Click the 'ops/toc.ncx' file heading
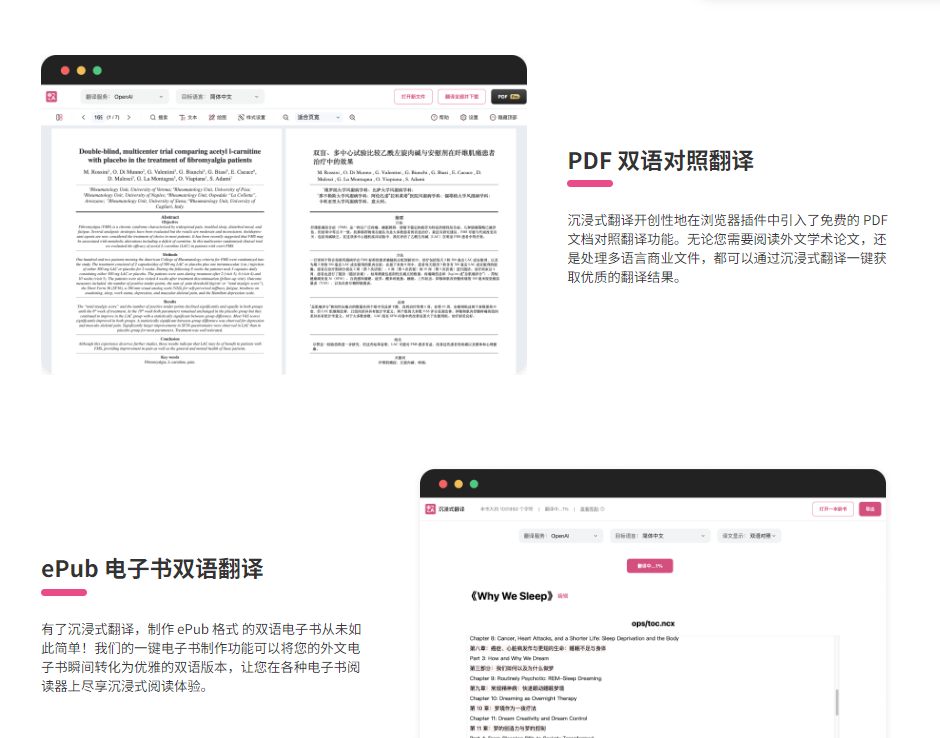The width and height of the screenshot is (940, 738). click(653, 623)
